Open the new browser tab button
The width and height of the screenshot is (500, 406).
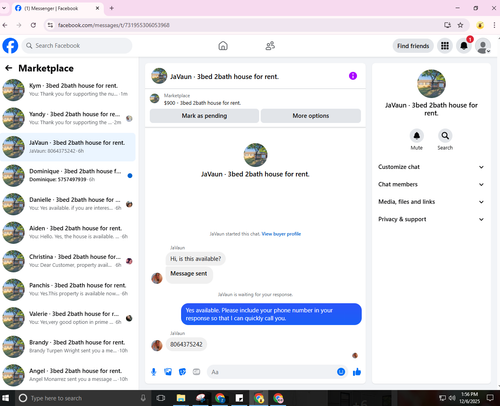(x=112, y=8)
